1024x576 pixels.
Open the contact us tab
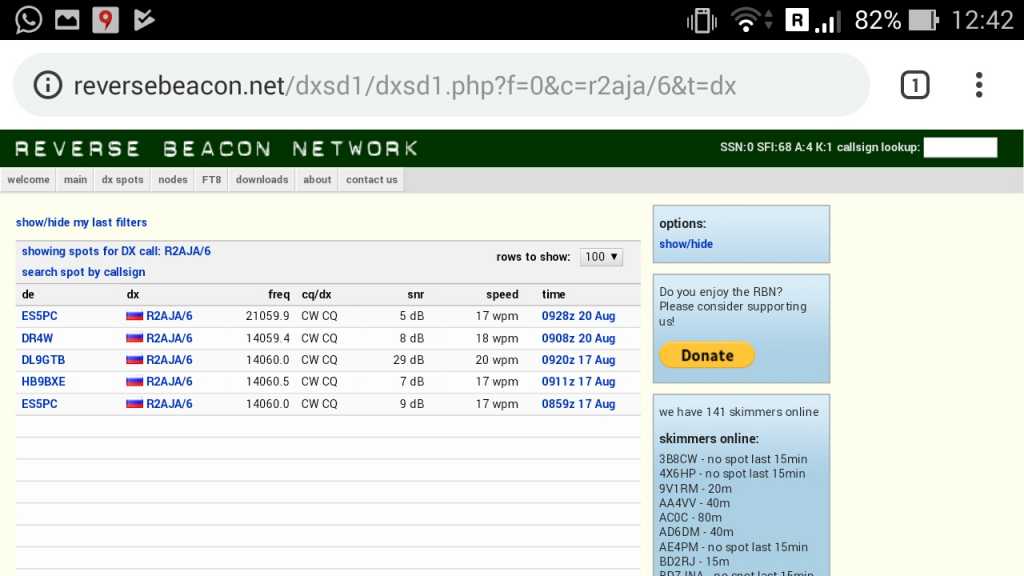(x=372, y=180)
